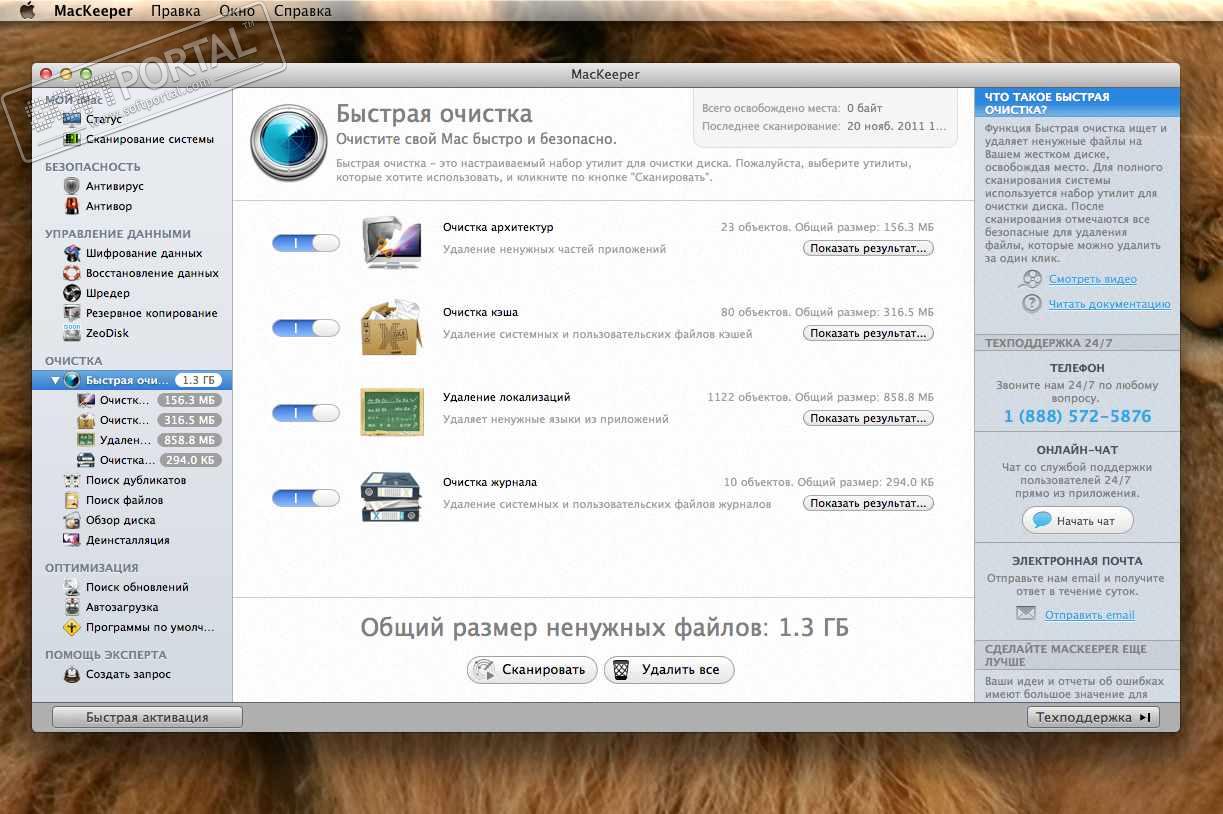Click the Создать запрос expert icon
Viewport: 1223px width, 814px height.
pos(71,674)
